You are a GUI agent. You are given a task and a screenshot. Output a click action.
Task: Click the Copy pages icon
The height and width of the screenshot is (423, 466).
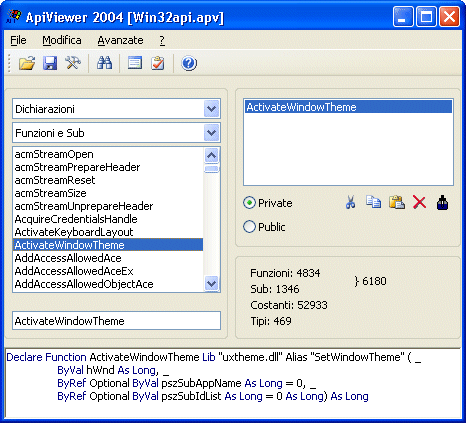(373, 202)
